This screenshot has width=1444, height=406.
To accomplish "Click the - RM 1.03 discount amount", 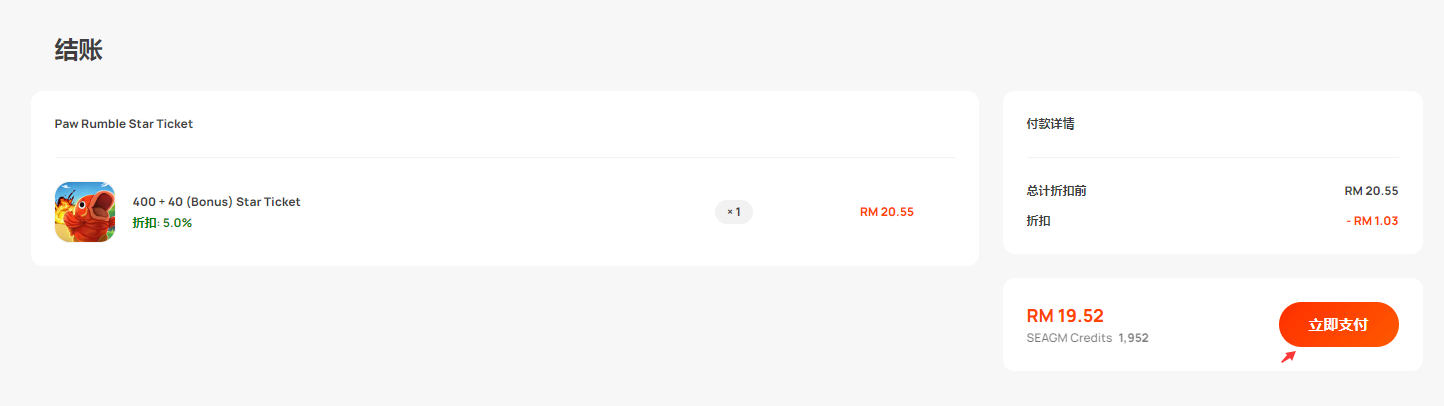I will coord(1373,220).
